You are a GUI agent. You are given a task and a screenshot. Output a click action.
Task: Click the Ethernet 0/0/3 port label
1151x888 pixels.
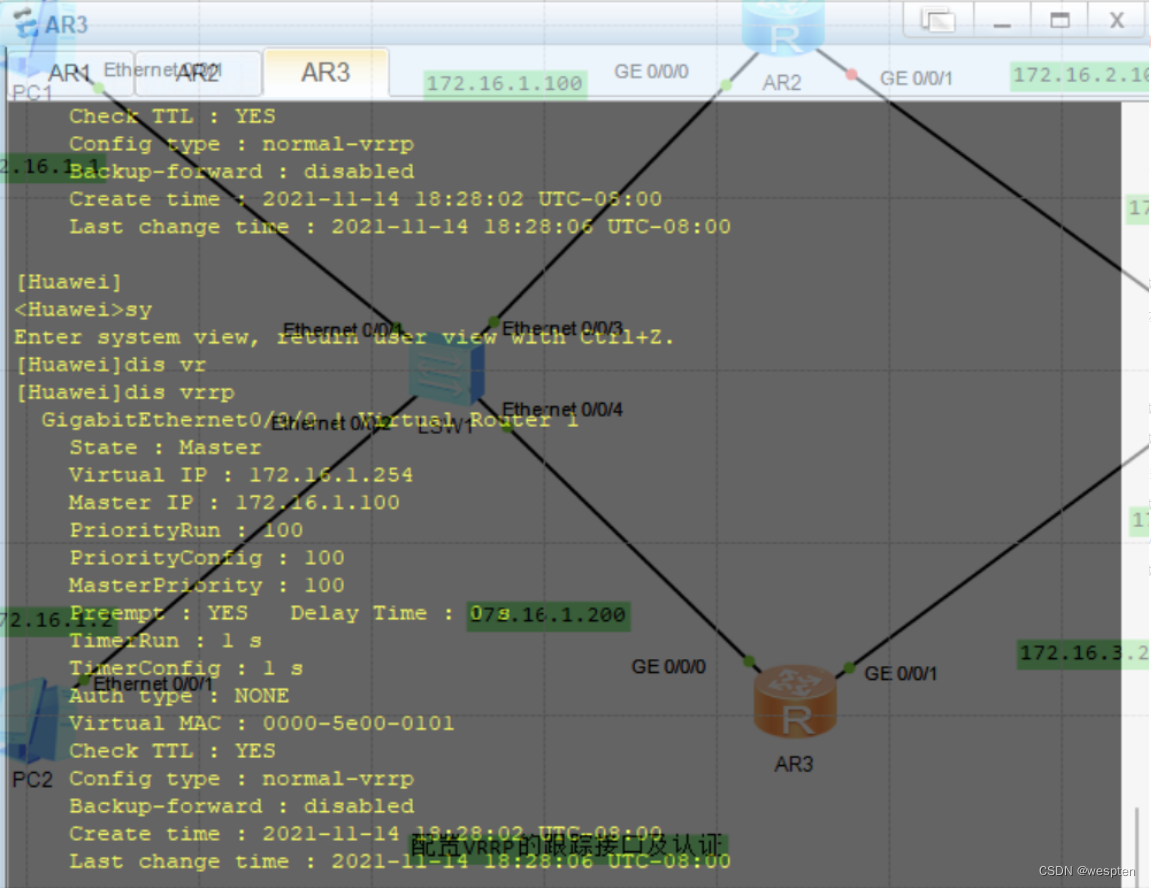[562, 328]
